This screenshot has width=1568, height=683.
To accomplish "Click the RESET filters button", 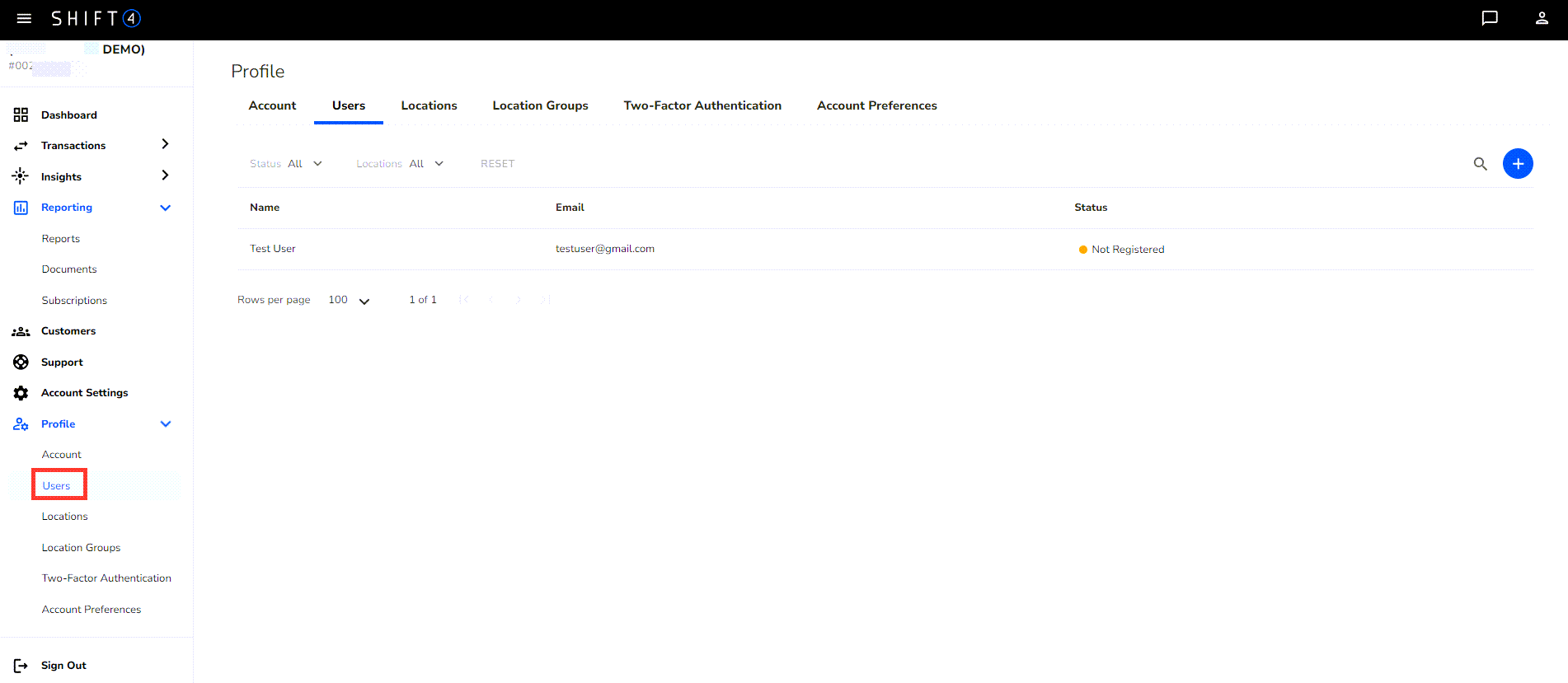I will [497, 164].
